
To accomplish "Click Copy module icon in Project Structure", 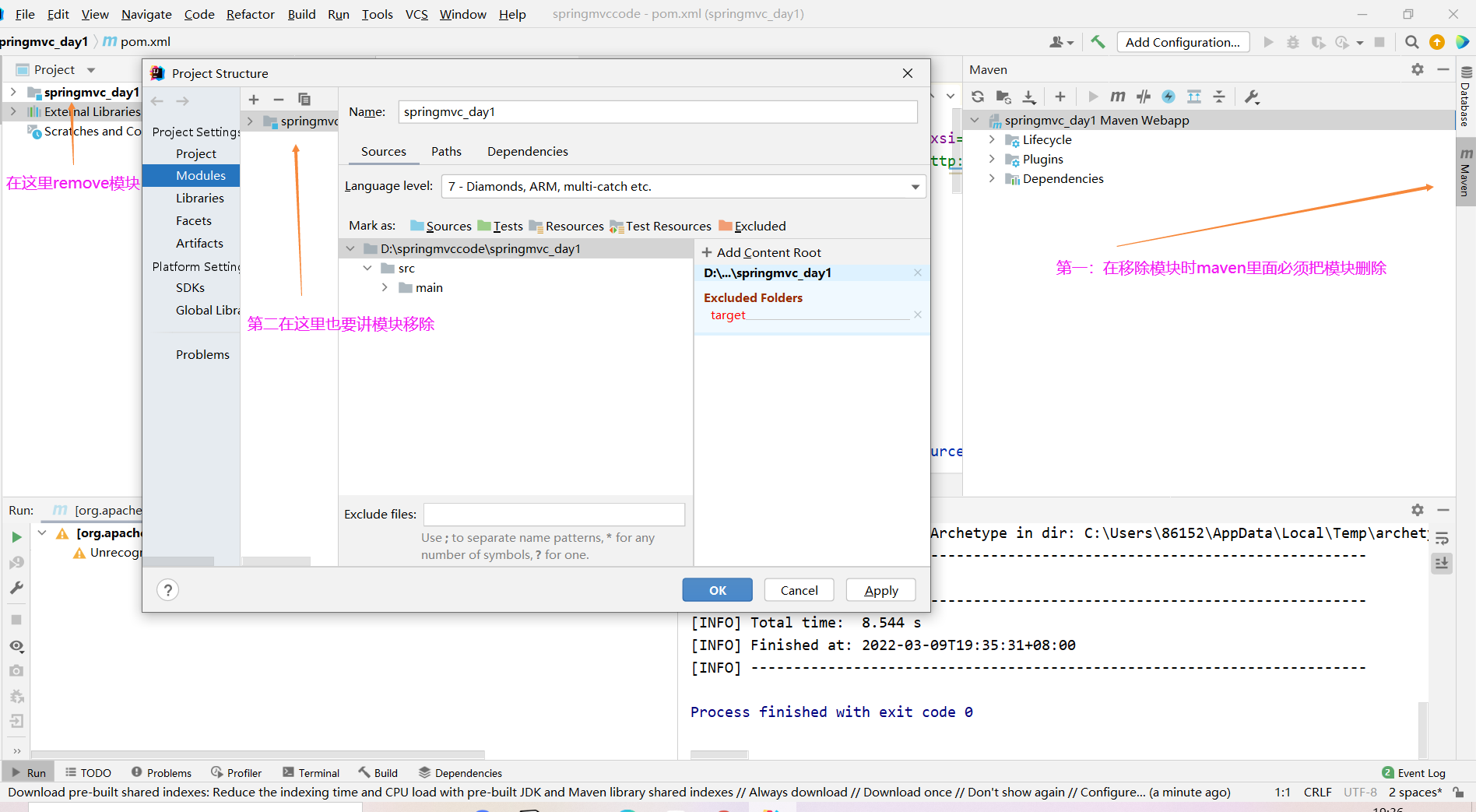I will click(304, 100).
